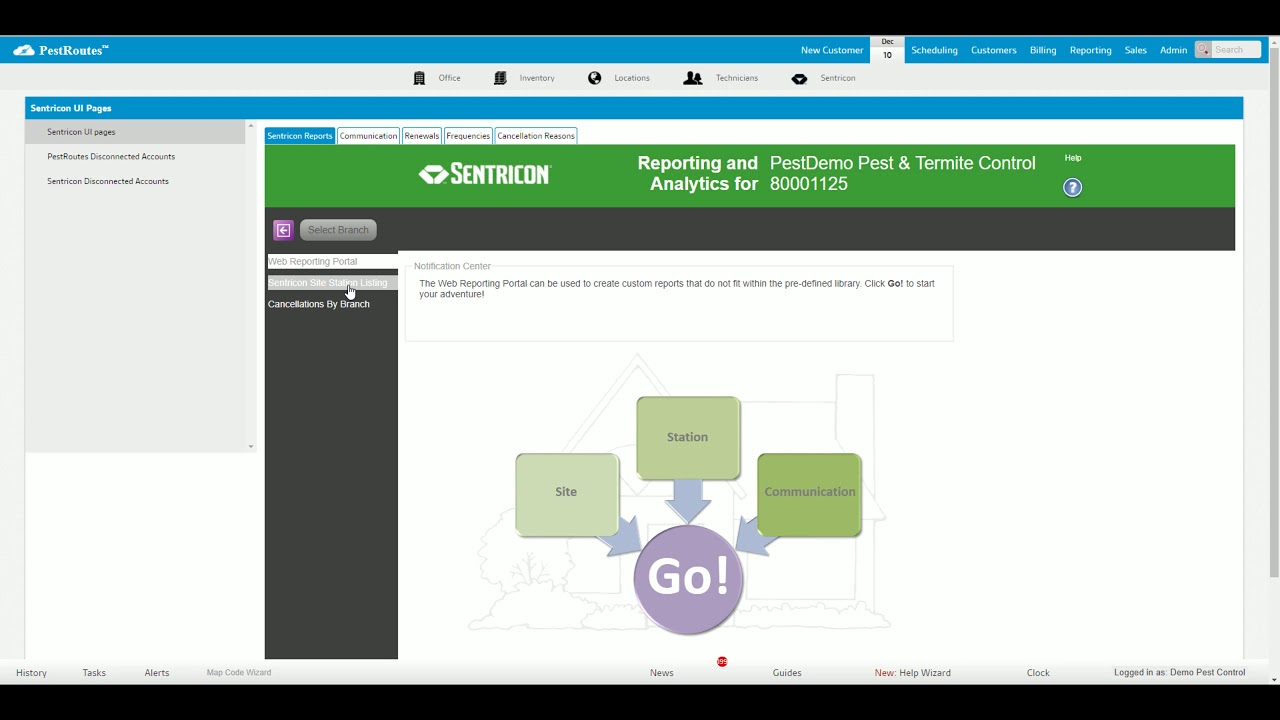
Task: Click the Locations label
Action: tap(632, 78)
